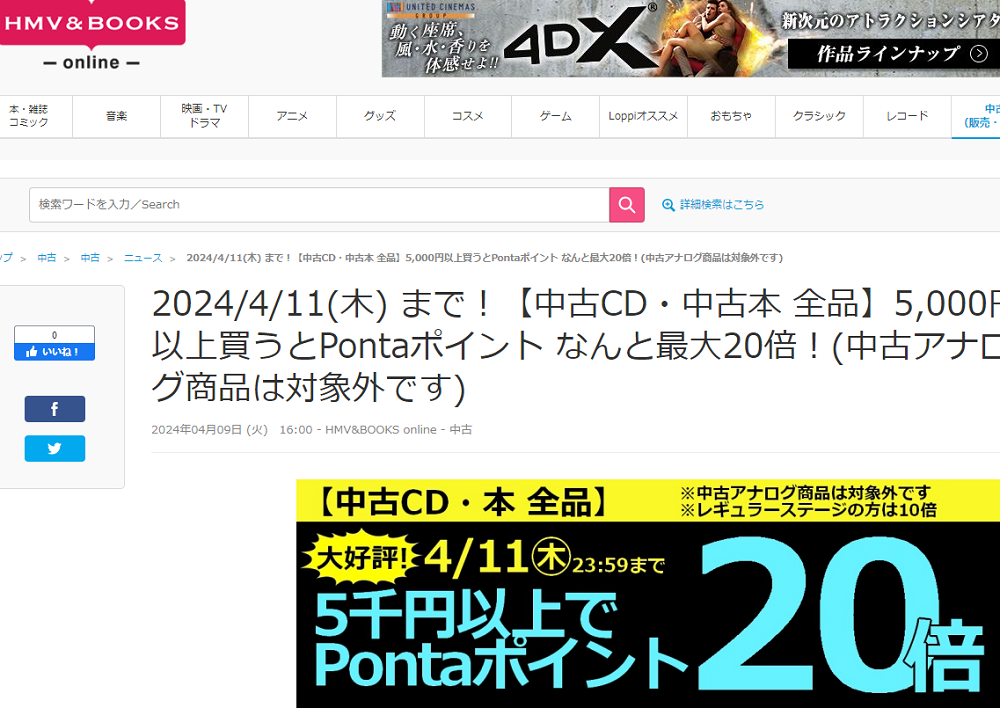This screenshot has width=1000, height=708.
Task: Share on Twitter via the bird button
Action: (55, 448)
